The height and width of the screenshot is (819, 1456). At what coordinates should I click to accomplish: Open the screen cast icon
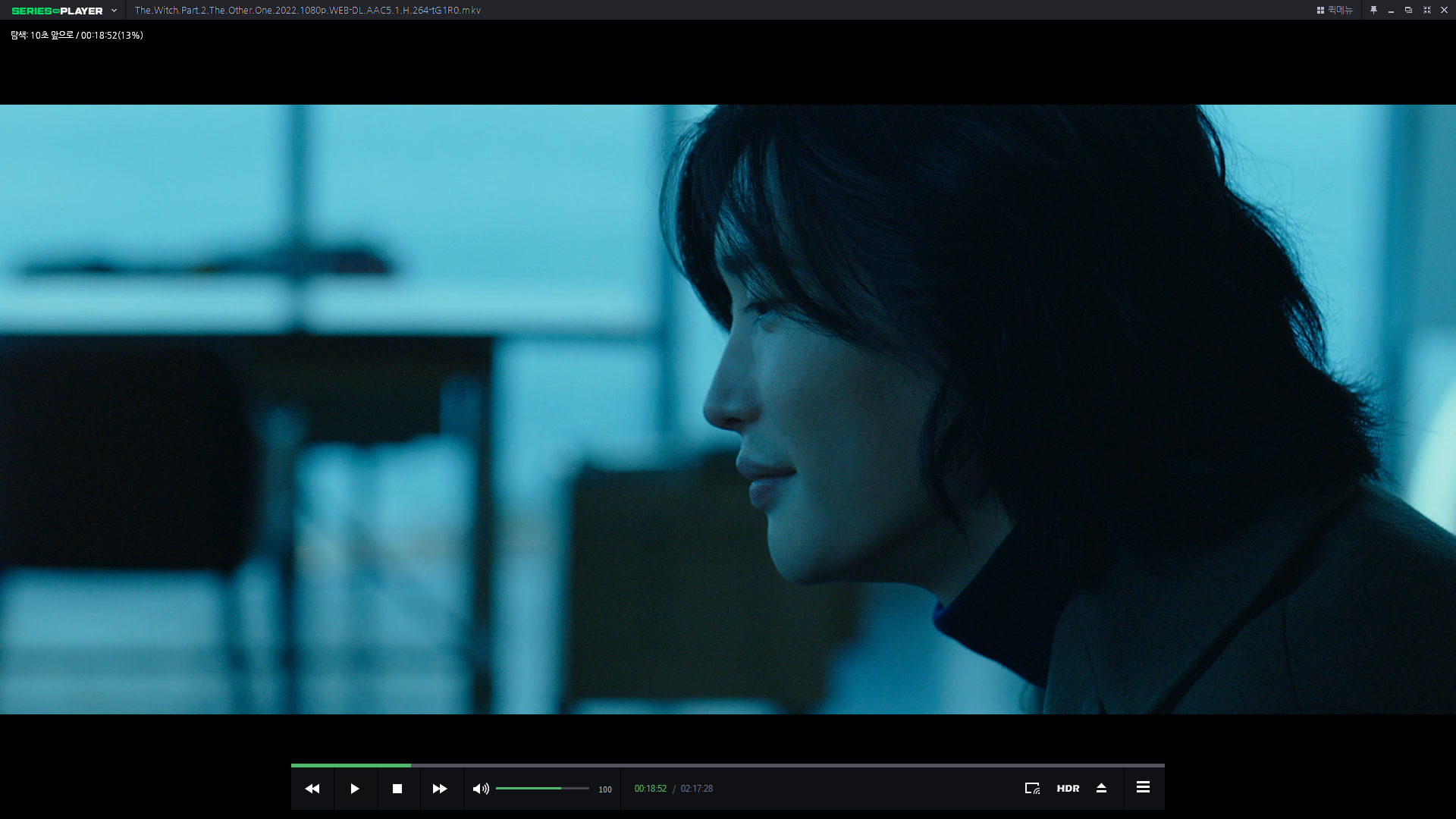point(1032,789)
